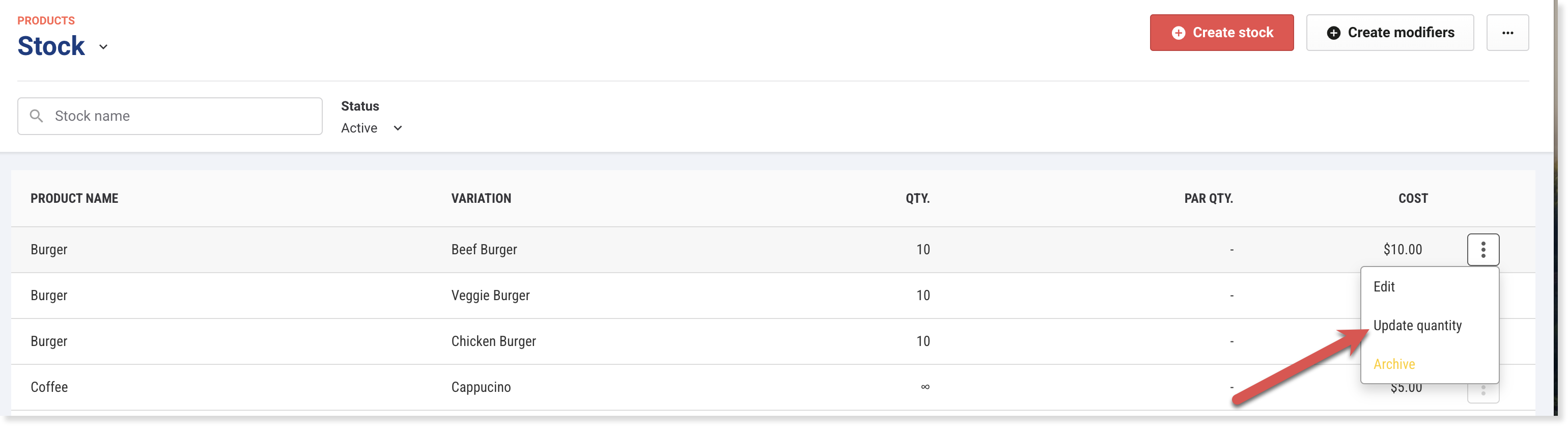Expand the Stock page title dropdown
The width and height of the screenshot is (1568, 426).
click(x=103, y=47)
